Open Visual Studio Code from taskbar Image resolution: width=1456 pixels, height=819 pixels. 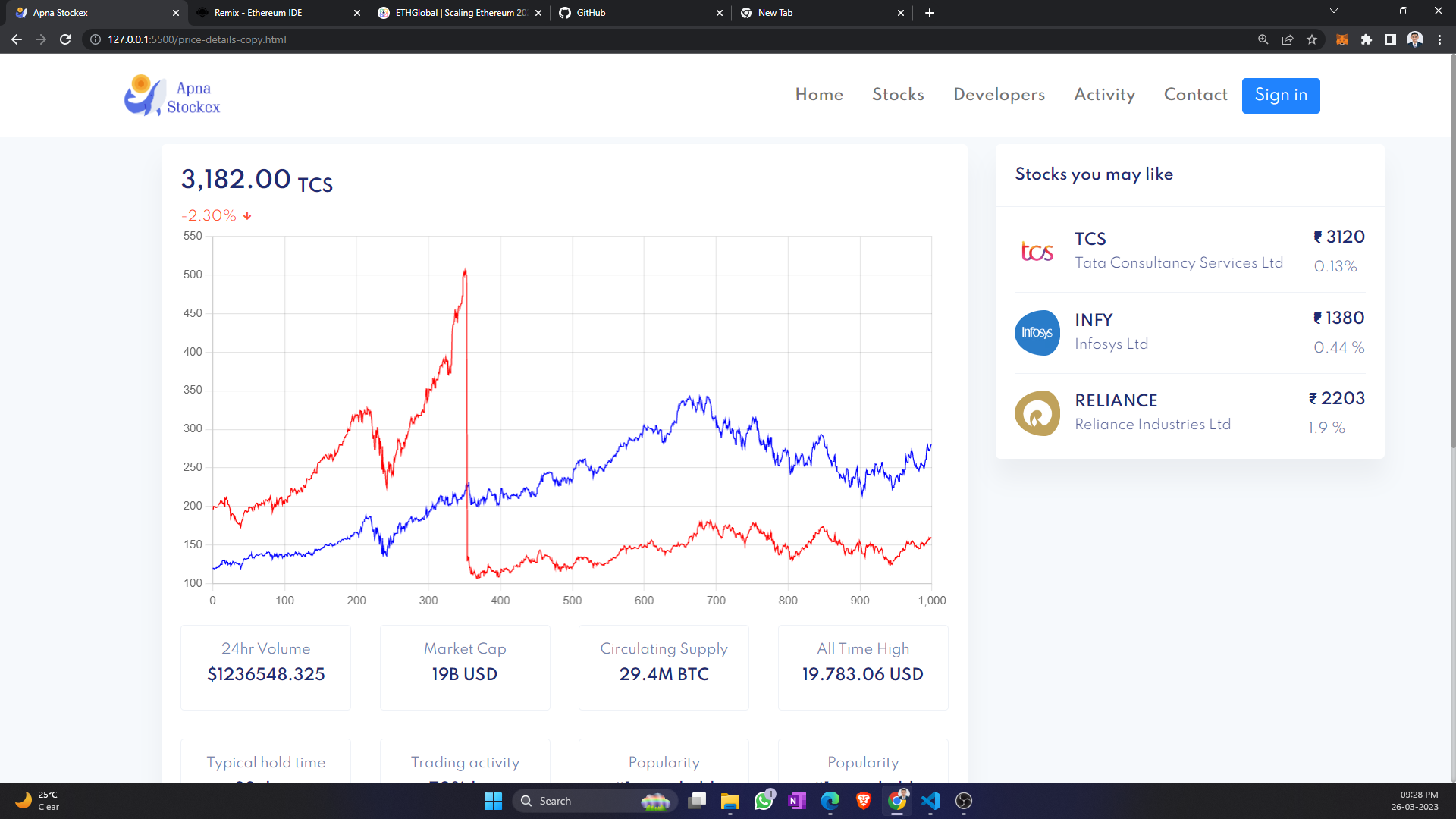pos(930,801)
